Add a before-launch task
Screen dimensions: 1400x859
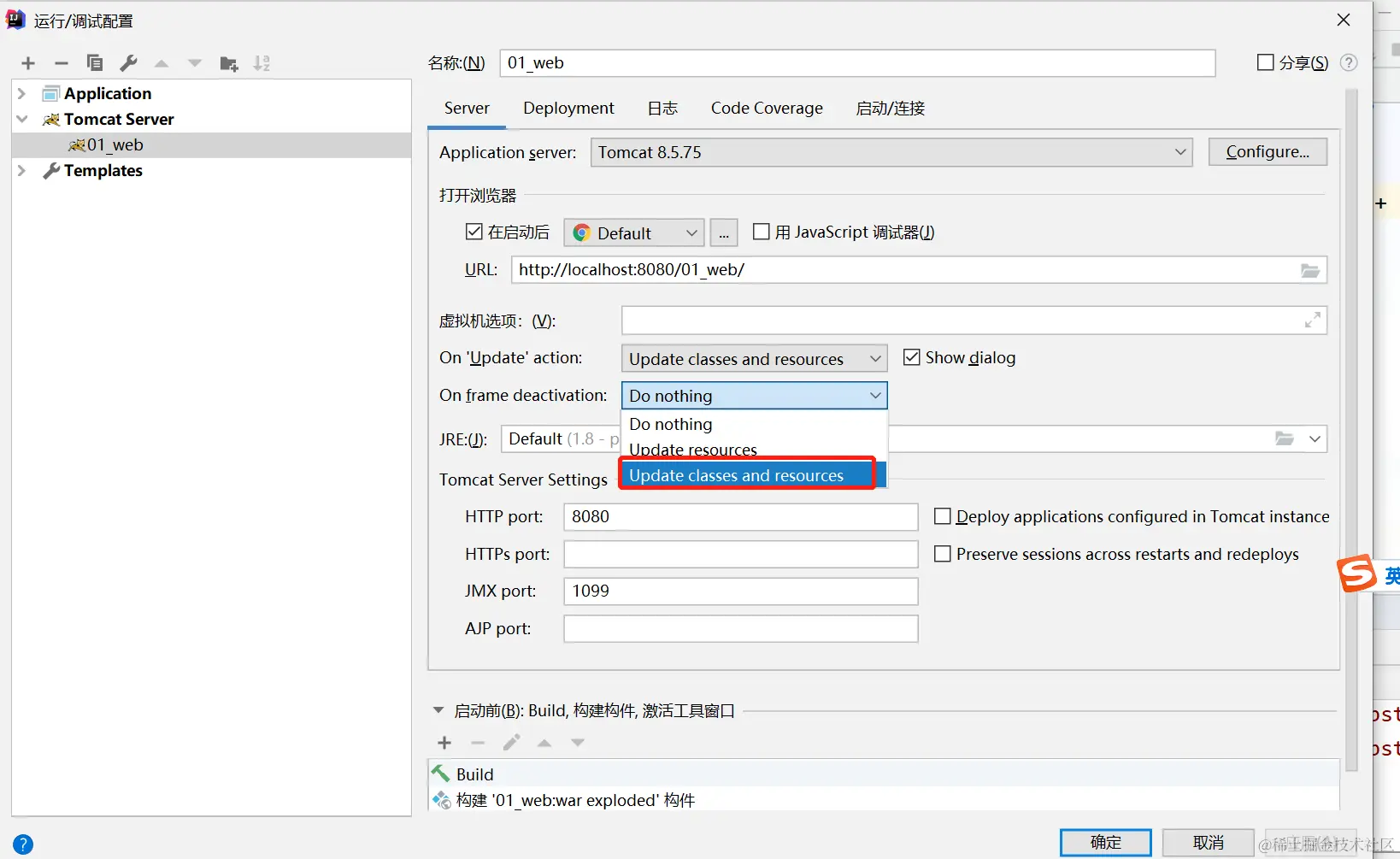click(444, 743)
